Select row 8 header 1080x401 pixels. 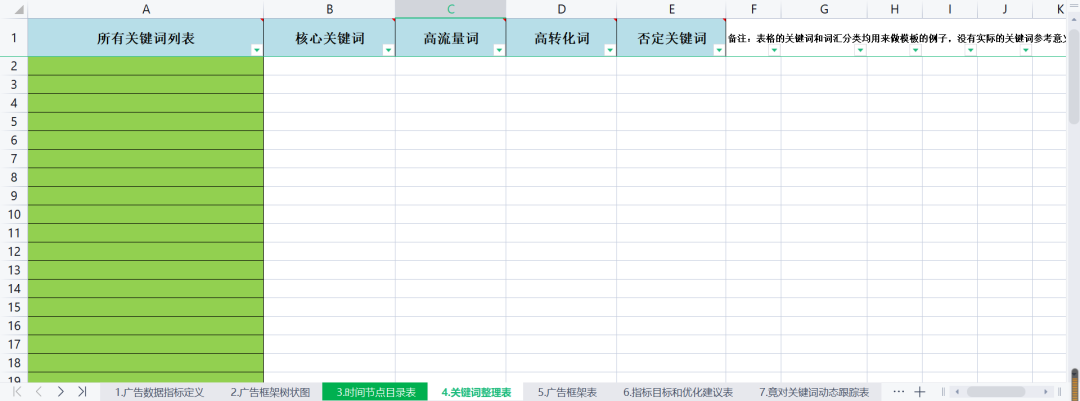[14, 178]
